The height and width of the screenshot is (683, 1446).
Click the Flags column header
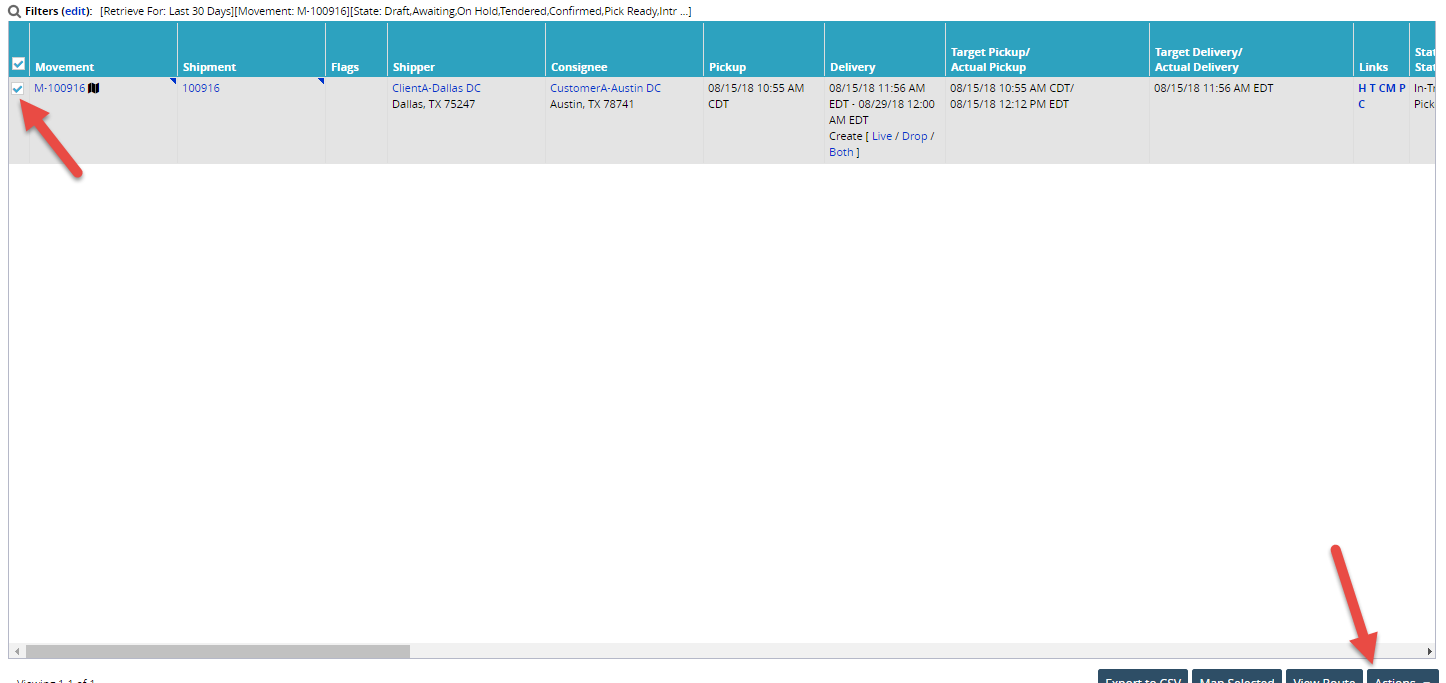click(345, 67)
